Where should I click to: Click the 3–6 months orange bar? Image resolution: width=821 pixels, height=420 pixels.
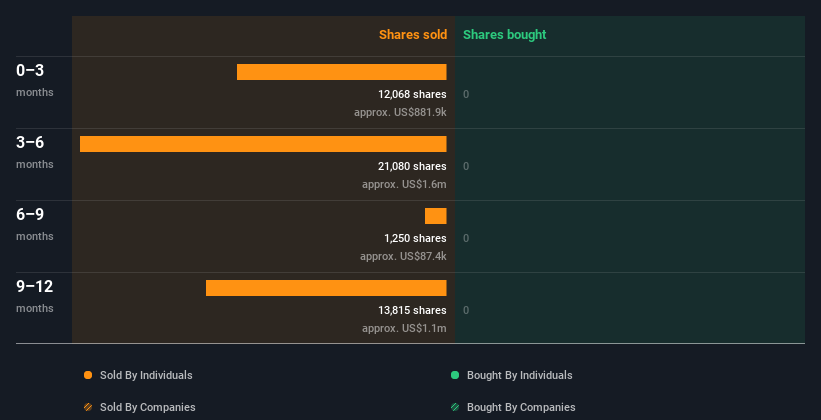click(263, 144)
